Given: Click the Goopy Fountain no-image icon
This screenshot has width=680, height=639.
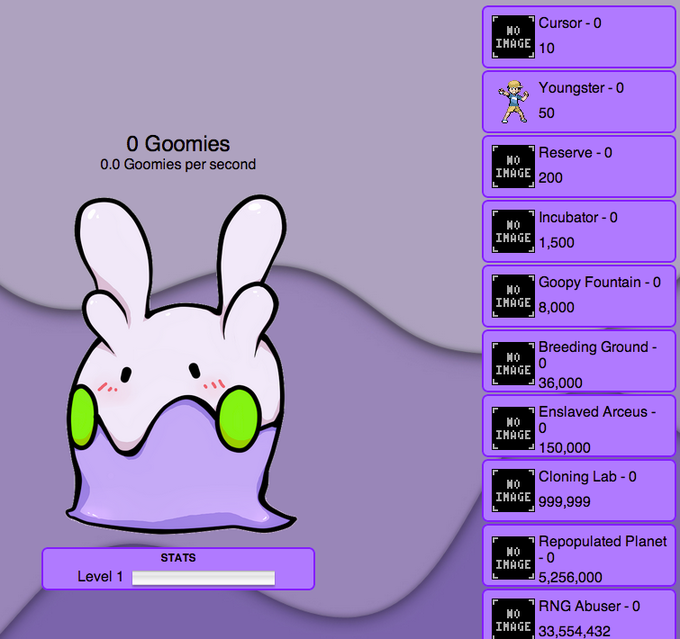Looking at the screenshot, I should point(513,296).
